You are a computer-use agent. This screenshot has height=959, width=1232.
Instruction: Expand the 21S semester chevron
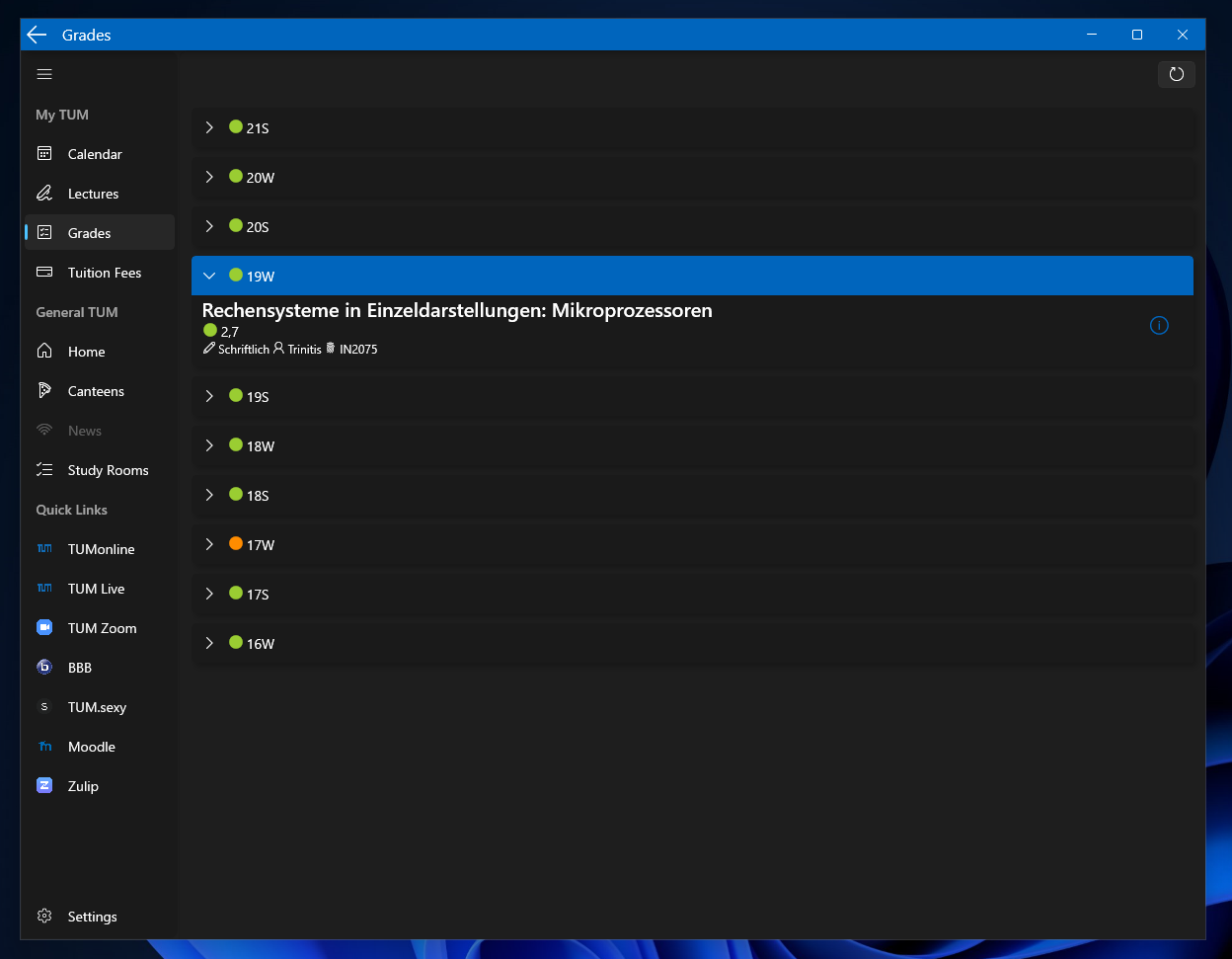point(209,127)
